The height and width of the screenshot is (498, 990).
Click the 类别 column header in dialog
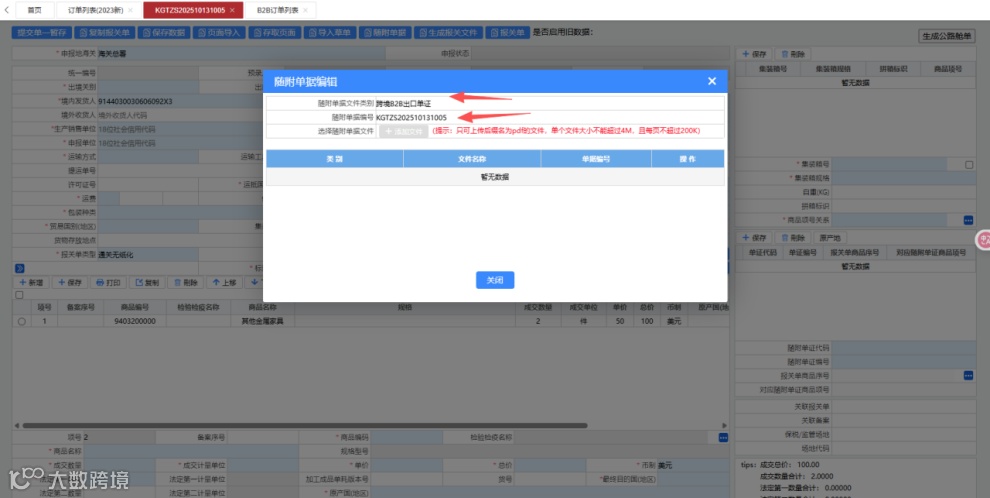pyautogui.click(x=335, y=159)
